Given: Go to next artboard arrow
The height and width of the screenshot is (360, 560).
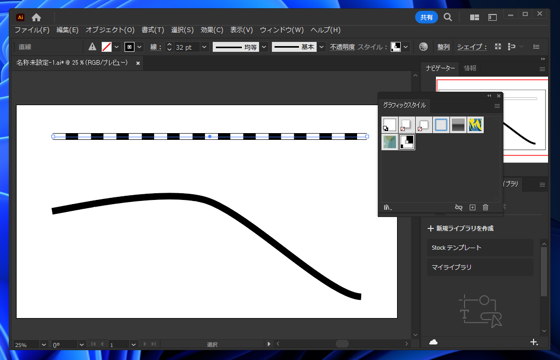Looking at the screenshot, I should tap(145, 344).
